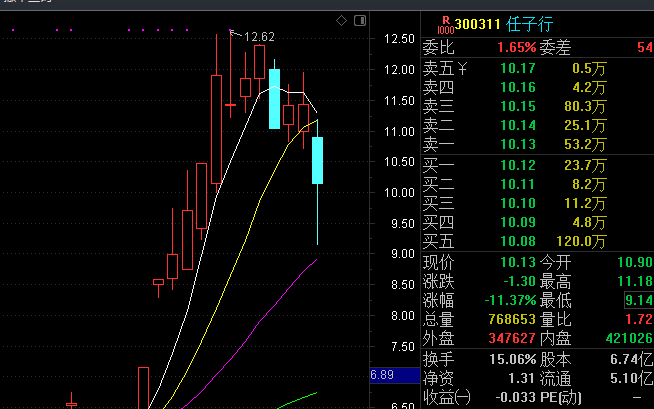Click the 12.62 high price label

click(x=259, y=37)
